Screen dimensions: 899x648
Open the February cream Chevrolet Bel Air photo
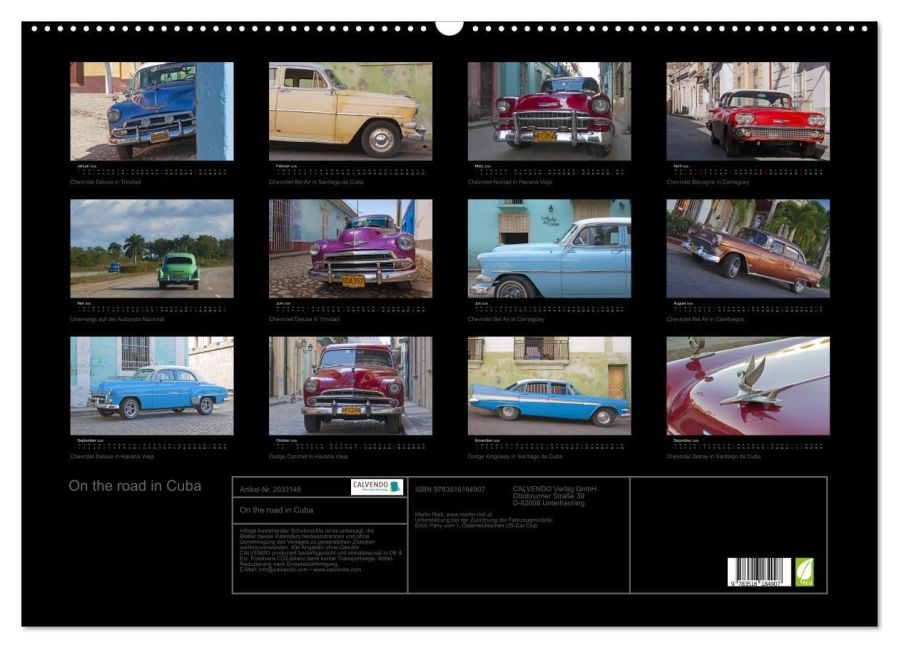click(350, 111)
